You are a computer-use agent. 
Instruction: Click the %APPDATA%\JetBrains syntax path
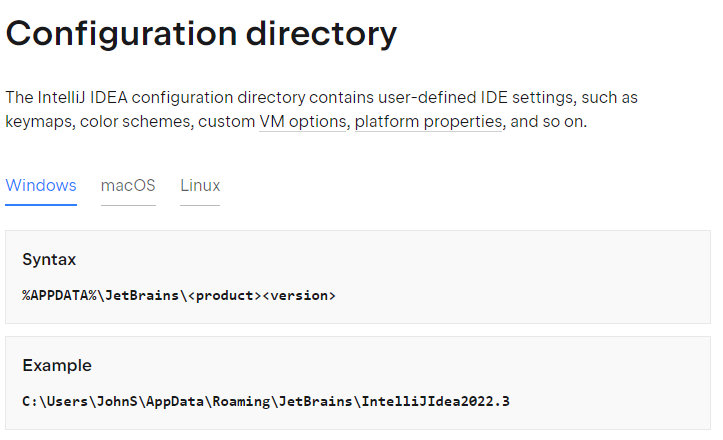[x=179, y=295]
